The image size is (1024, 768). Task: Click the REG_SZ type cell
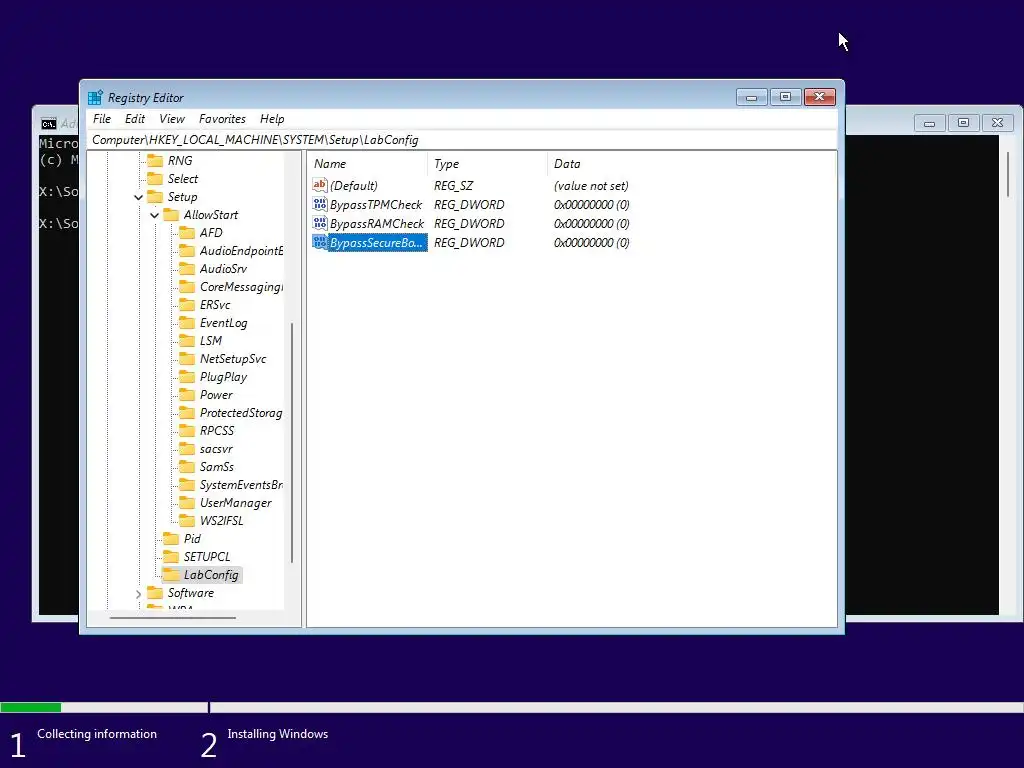pos(453,185)
